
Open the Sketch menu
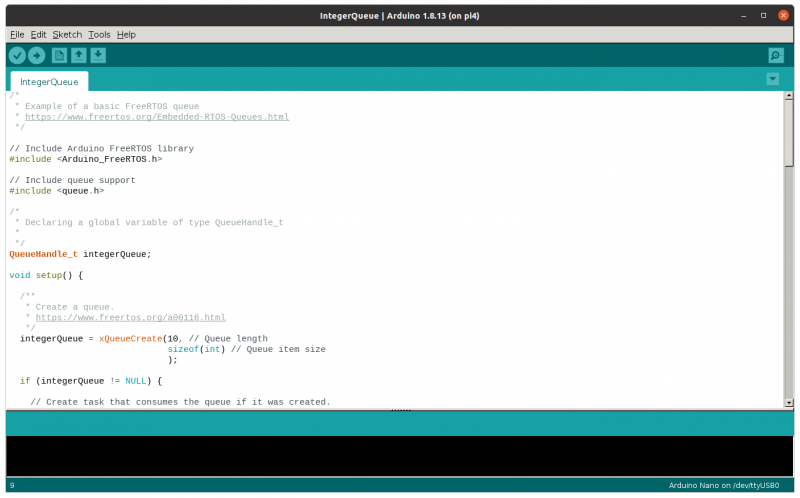coord(67,34)
